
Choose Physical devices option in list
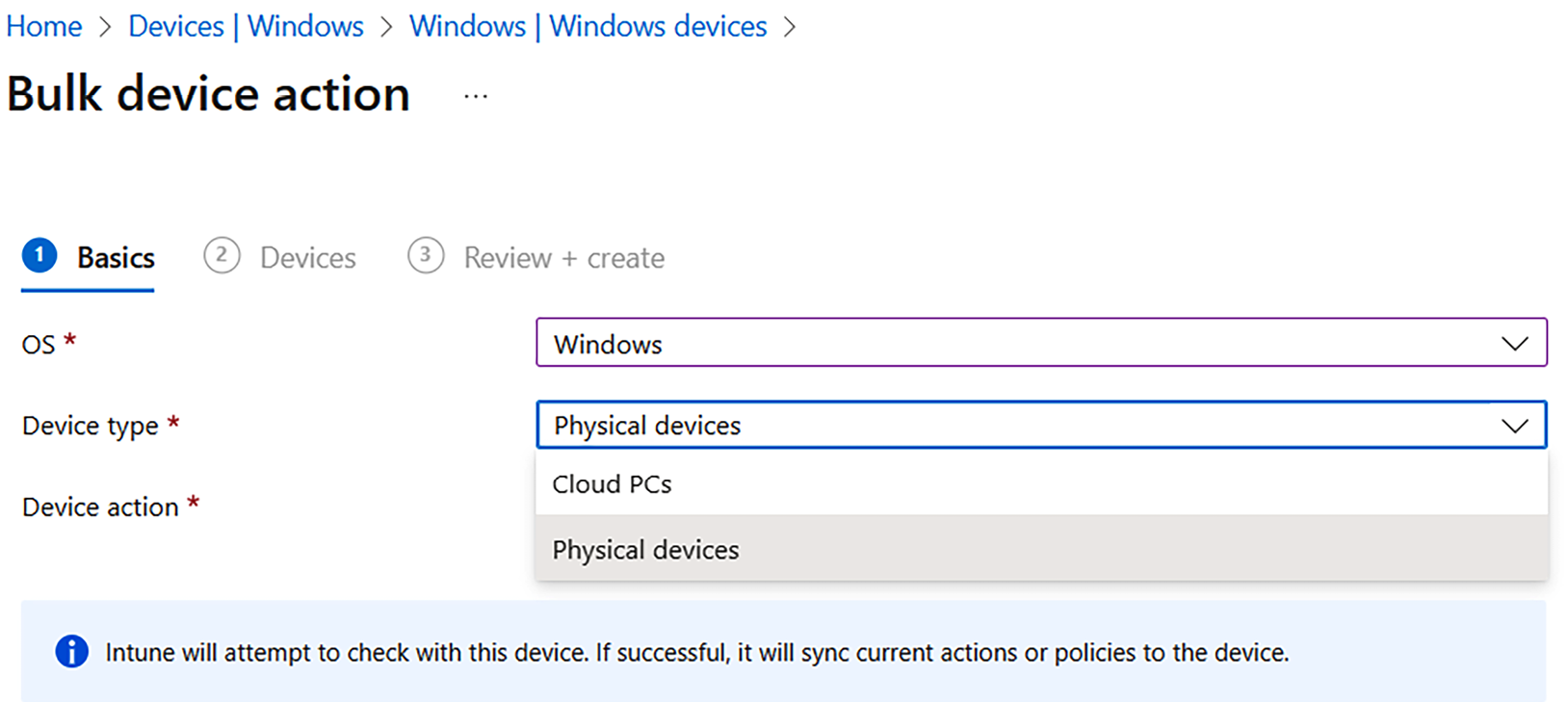click(645, 550)
